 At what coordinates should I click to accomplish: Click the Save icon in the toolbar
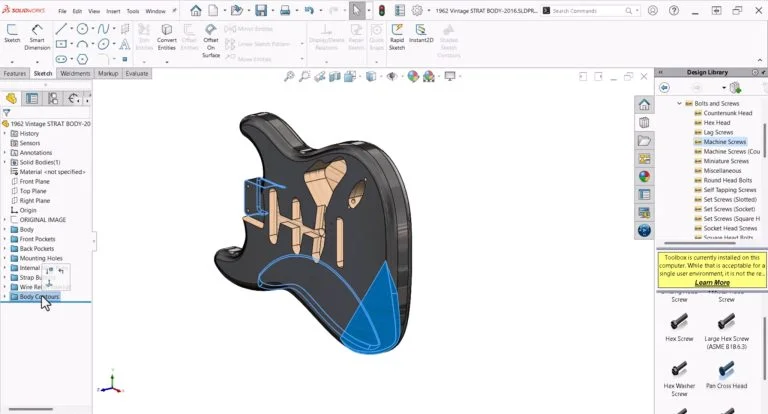[260, 11]
